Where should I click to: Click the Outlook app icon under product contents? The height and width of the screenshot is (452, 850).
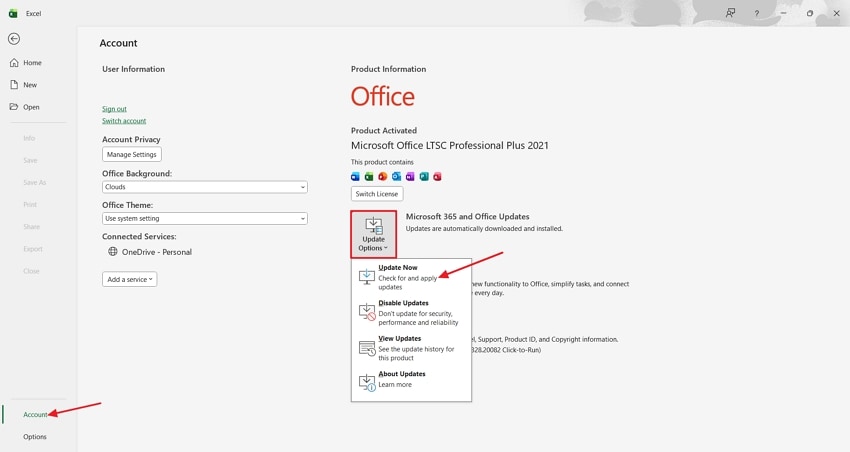(x=396, y=177)
